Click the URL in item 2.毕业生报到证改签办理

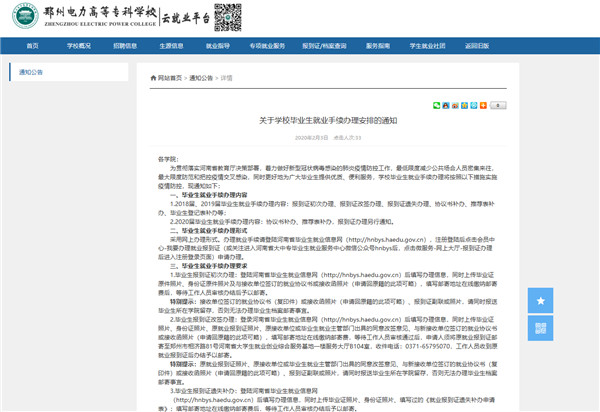pos(362,319)
